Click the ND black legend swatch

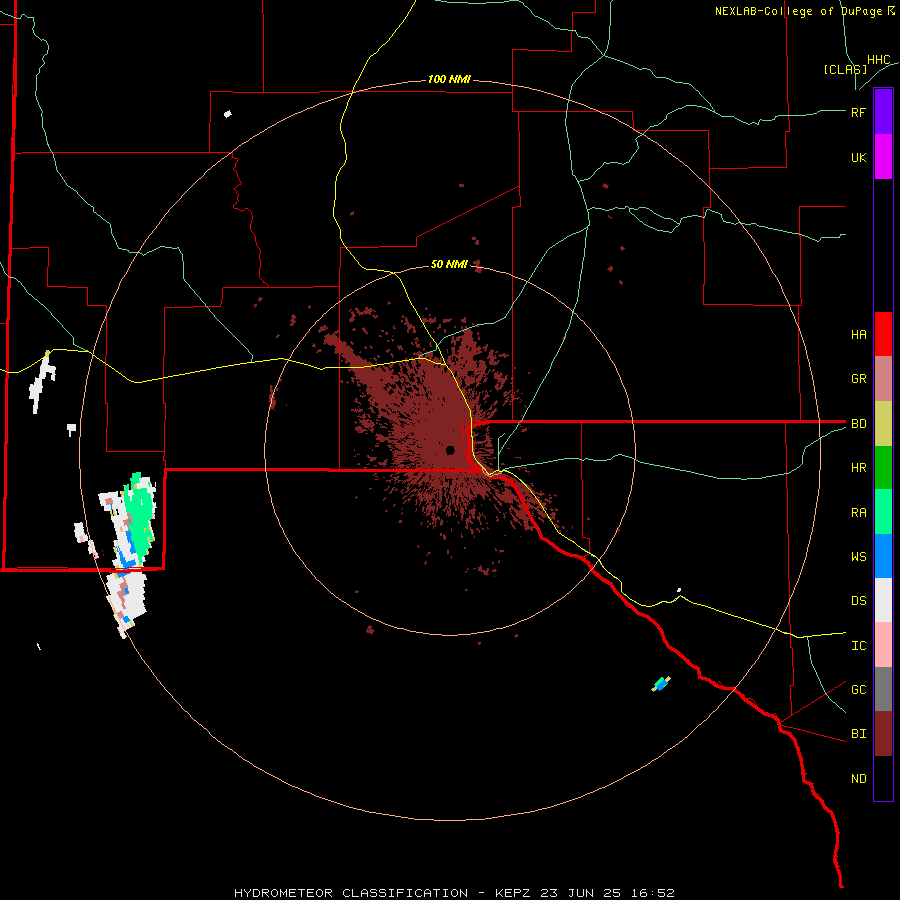pos(883,778)
